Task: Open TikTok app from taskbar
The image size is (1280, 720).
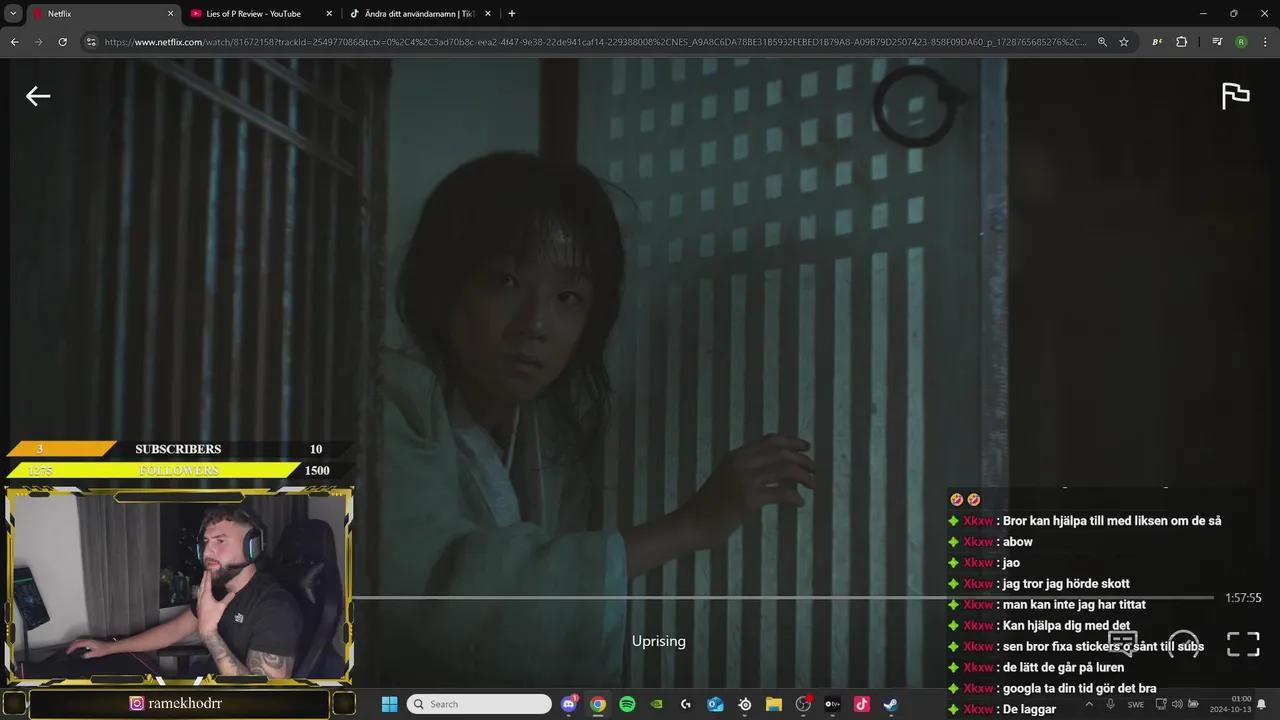Action: [861, 704]
